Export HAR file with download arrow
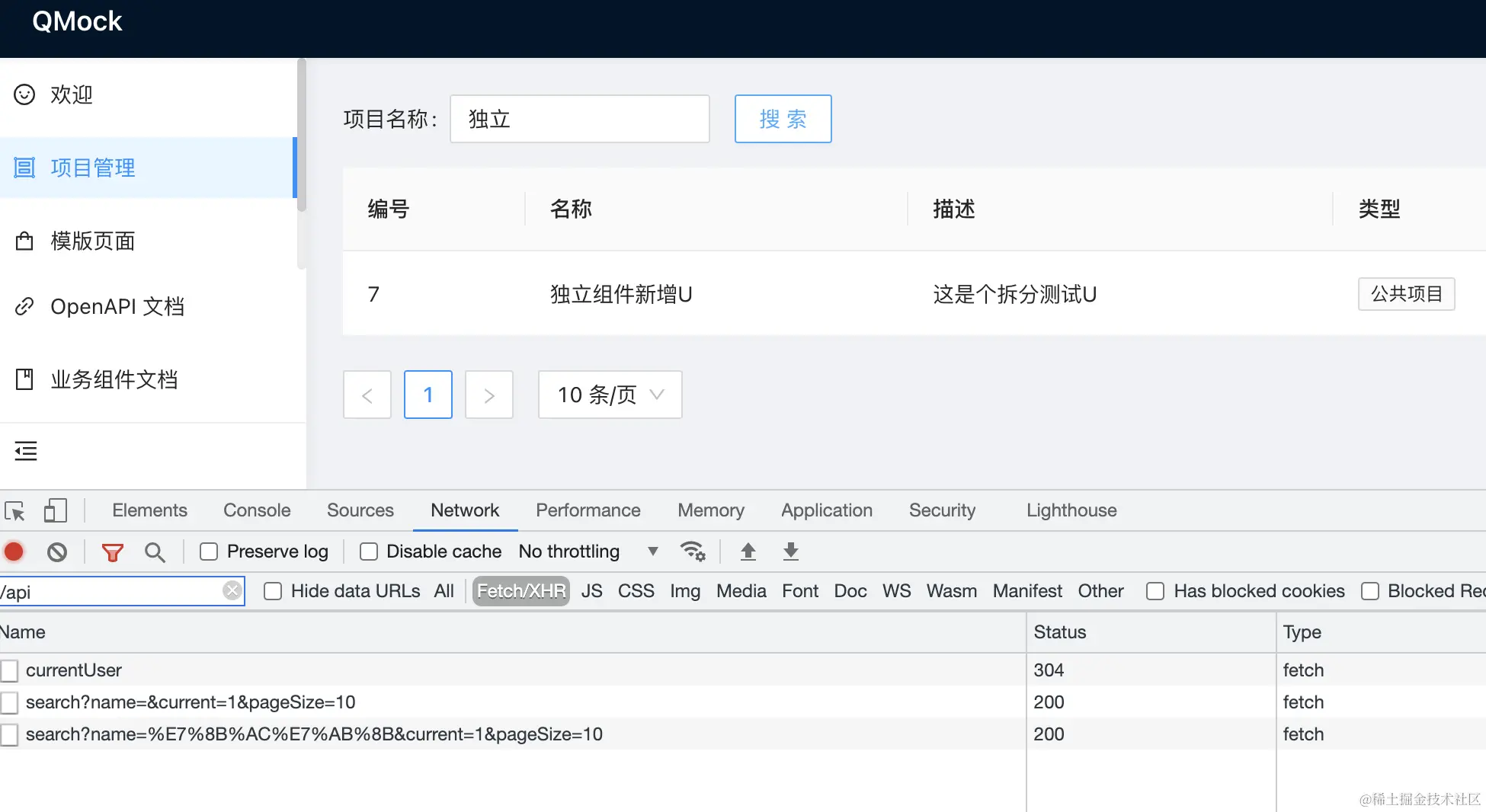The height and width of the screenshot is (812, 1486). coord(791,551)
